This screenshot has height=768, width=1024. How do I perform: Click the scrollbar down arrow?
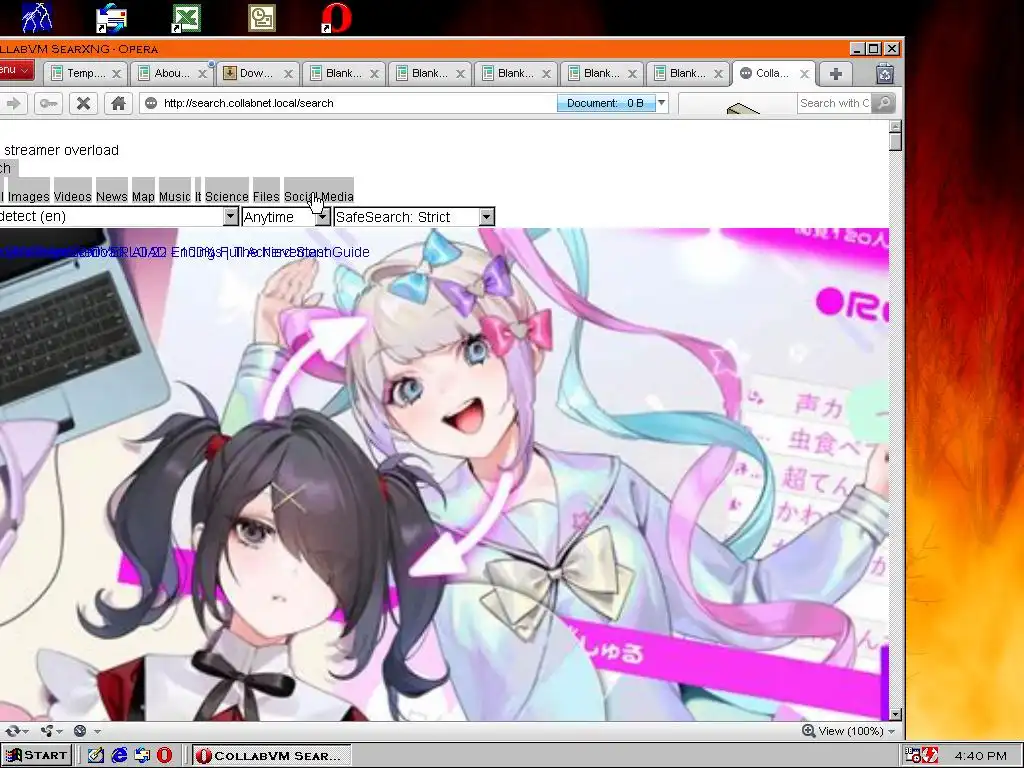[895, 714]
